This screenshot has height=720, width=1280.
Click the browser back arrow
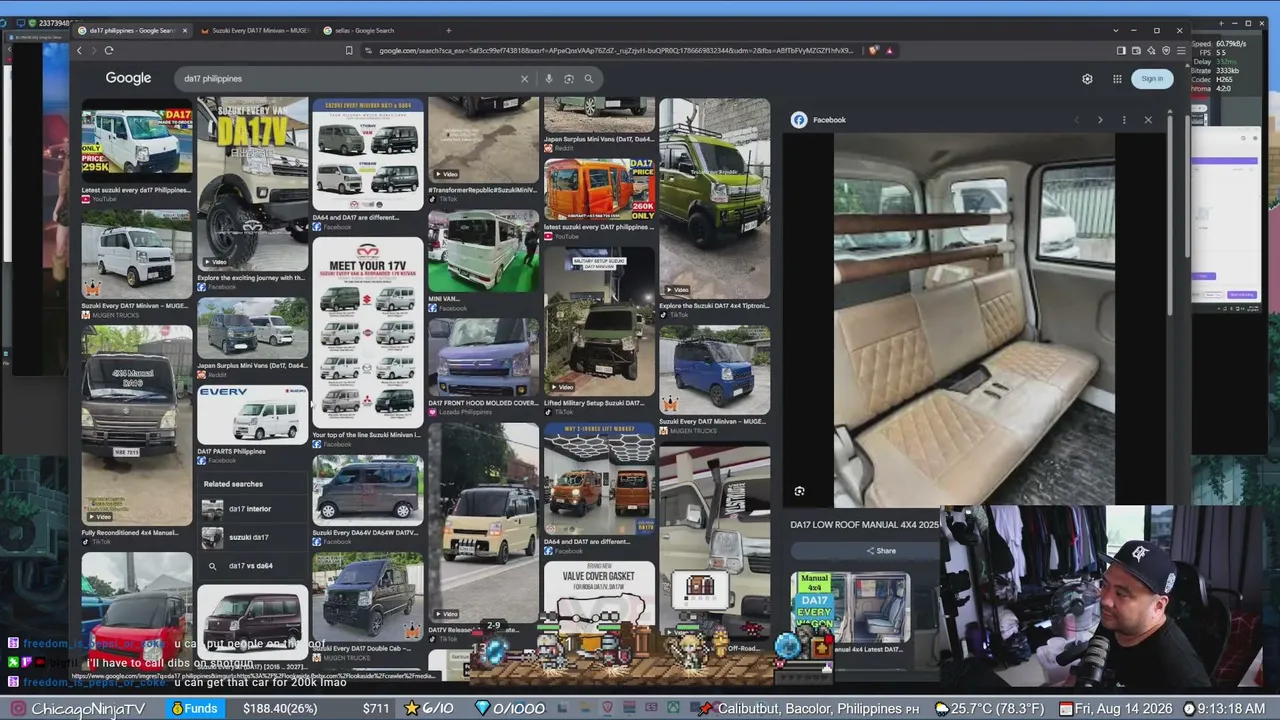[x=80, y=50]
